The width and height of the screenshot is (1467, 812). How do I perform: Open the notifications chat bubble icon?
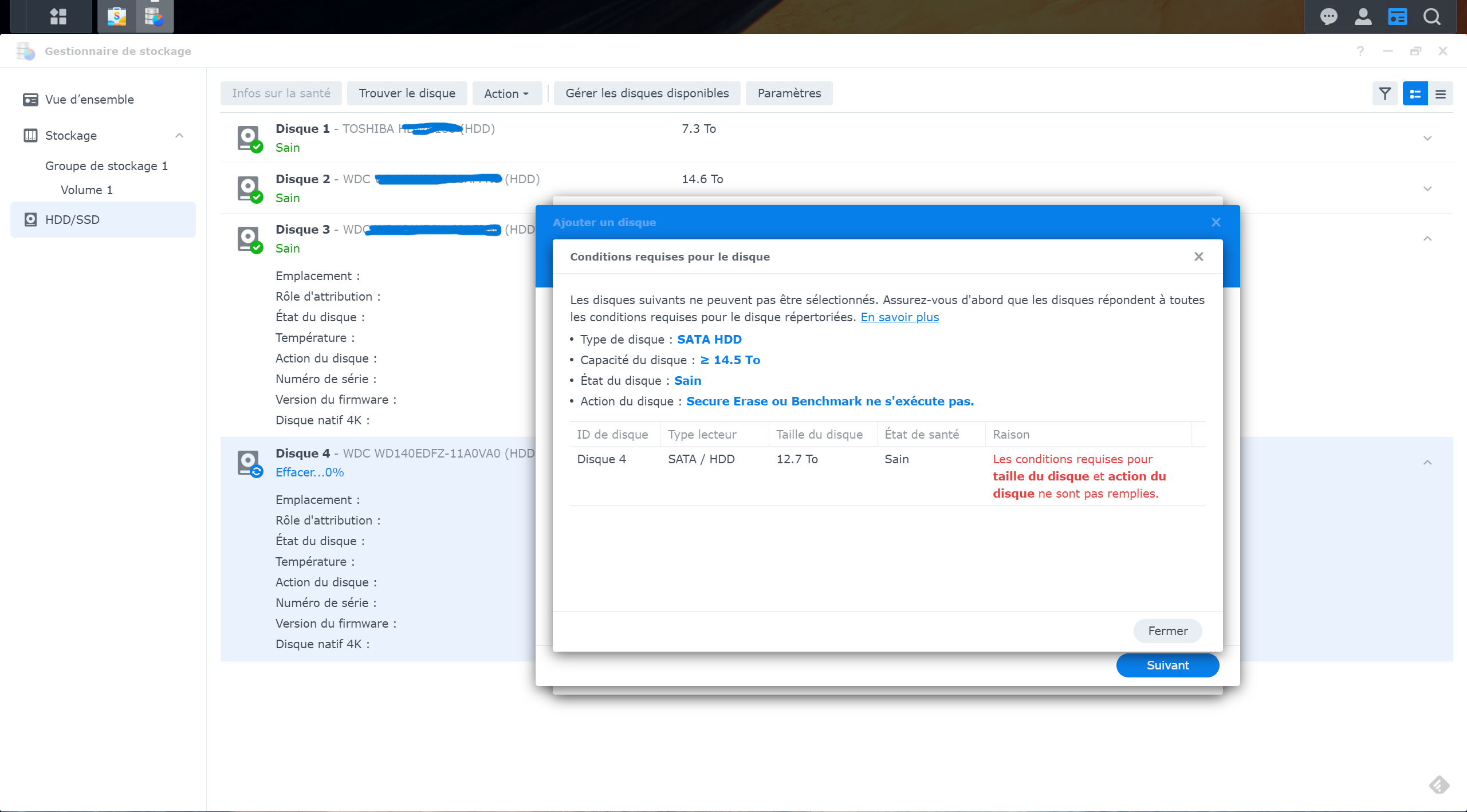coord(1328,17)
